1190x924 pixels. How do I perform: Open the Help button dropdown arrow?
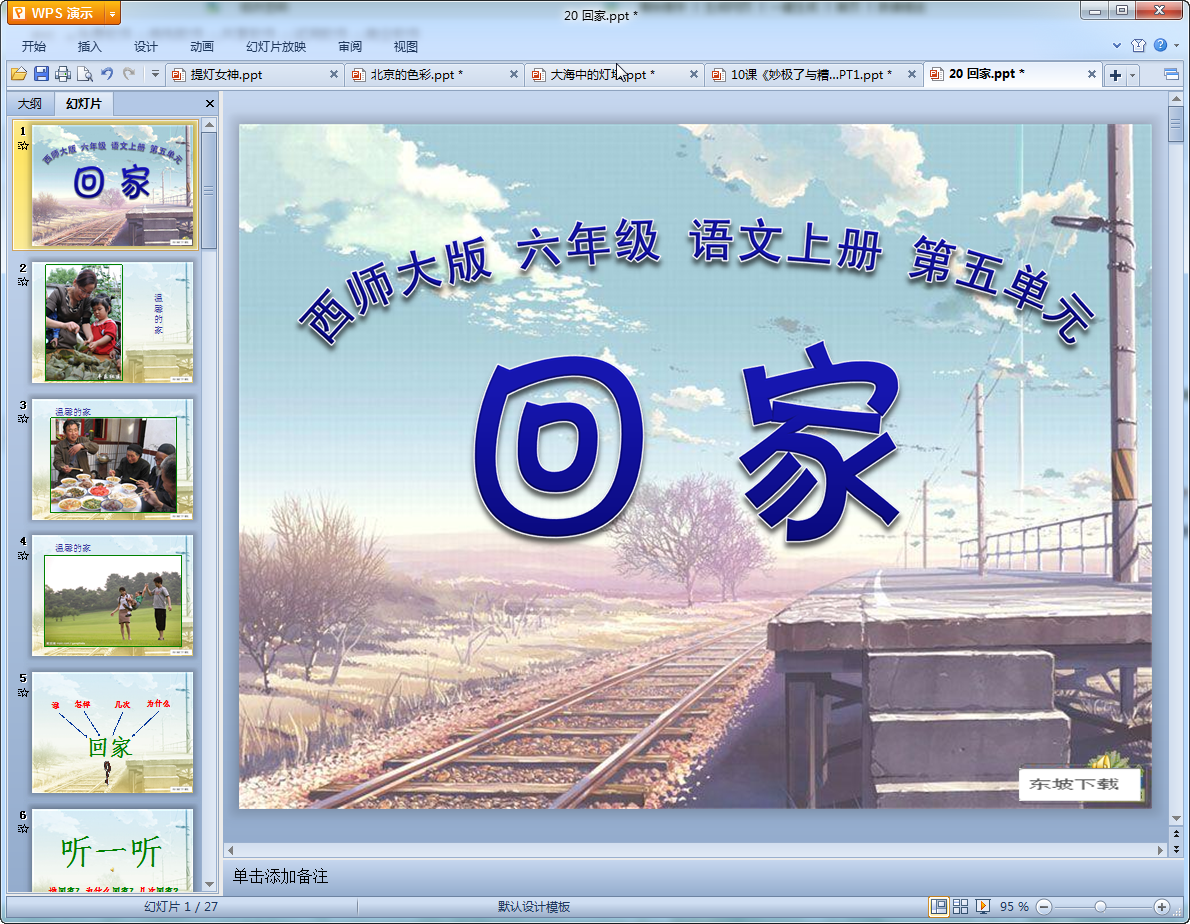pos(1176,46)
